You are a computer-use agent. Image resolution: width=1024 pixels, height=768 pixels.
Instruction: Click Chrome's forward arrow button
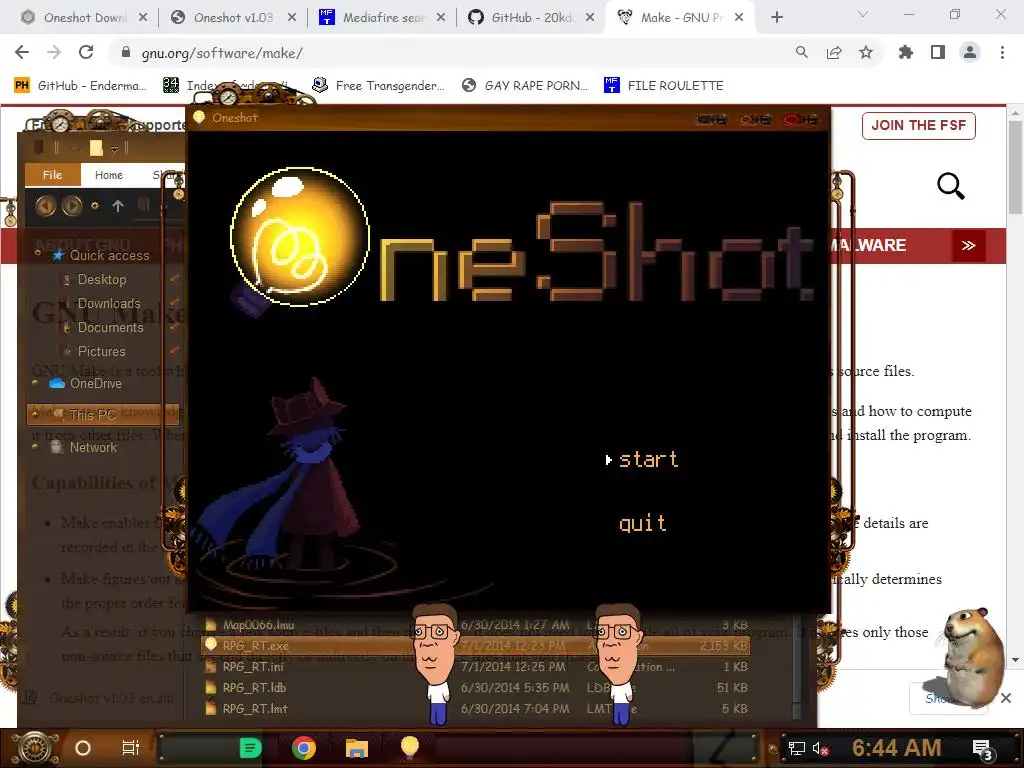(54, 52)
